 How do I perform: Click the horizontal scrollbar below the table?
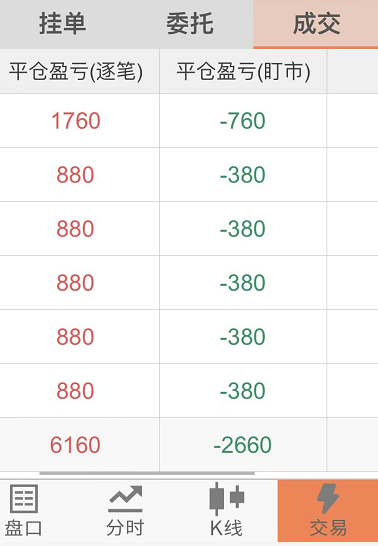pos(147,474)
